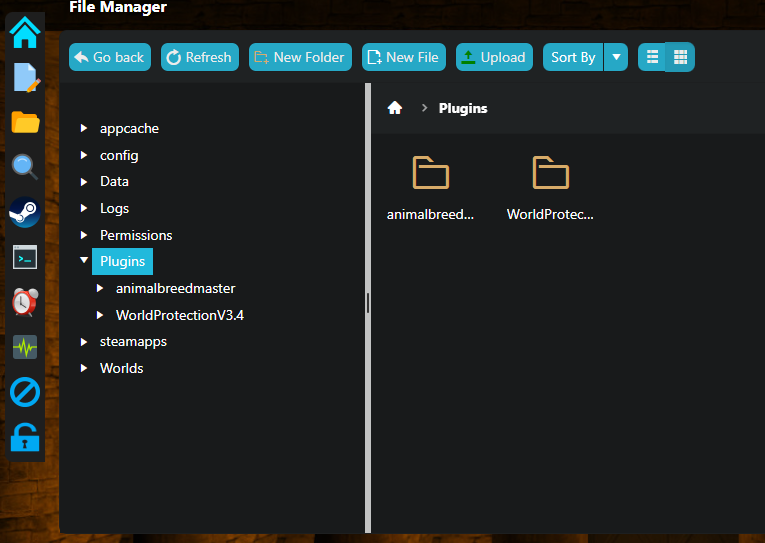The height and width of the screenshot is (543, 765).
Task: Click the magnifying glass search icon
Action: pos(24,167)
